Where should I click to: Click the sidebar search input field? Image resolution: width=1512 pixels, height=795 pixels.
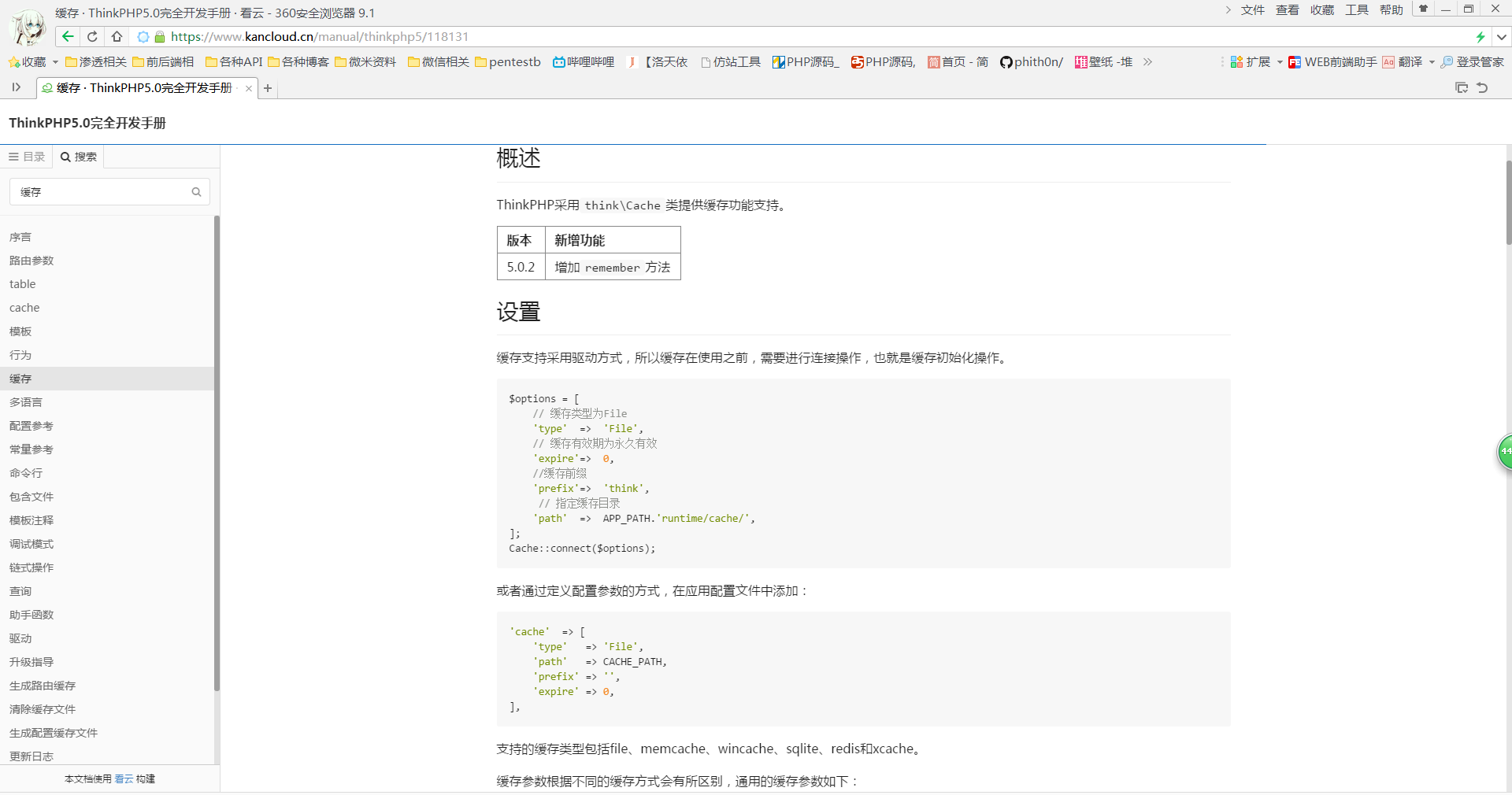point(102,192)
